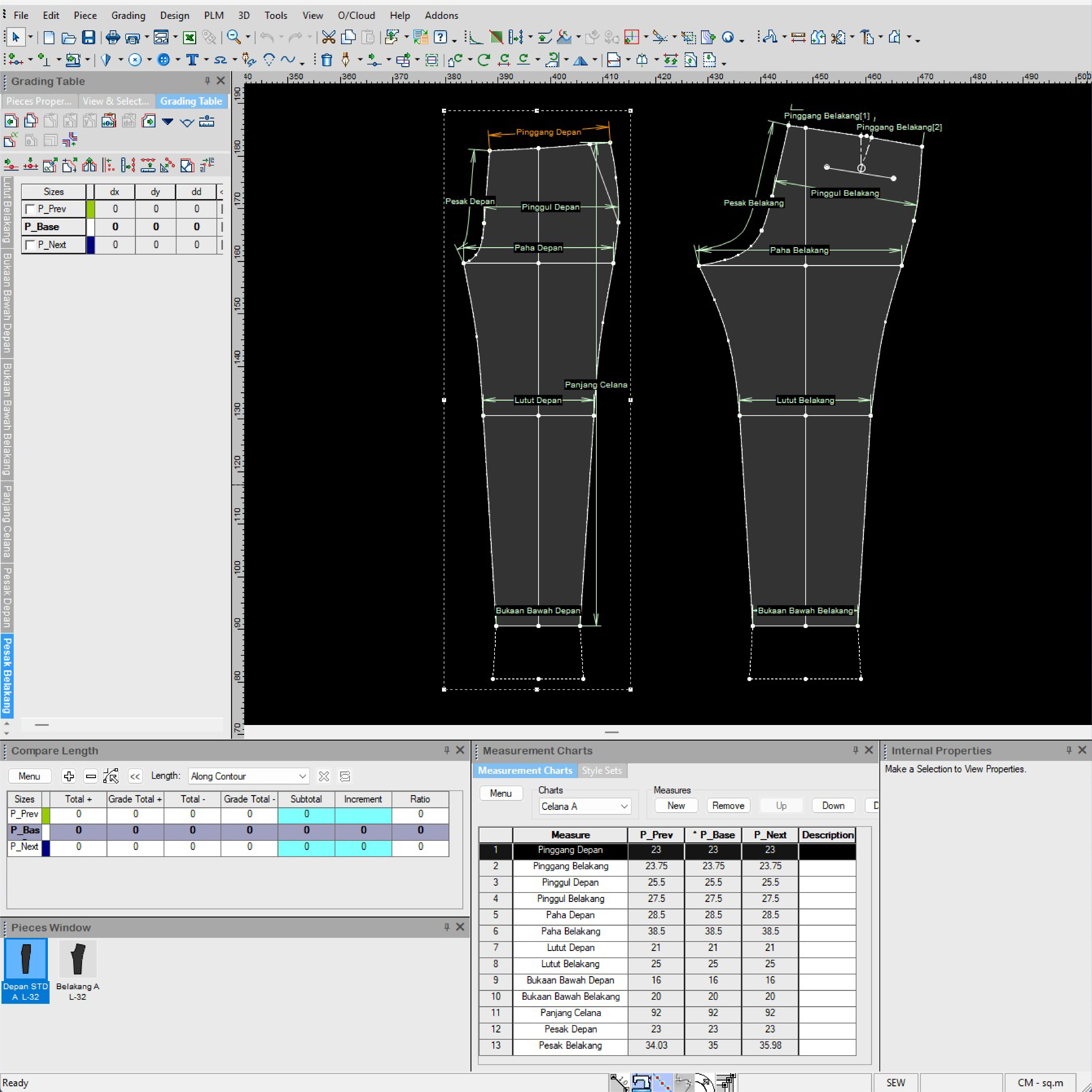Screen dimensions: 1092x1092
Task: Click the << collapse button in Compare Length
Action: pyautogui.click(x=135, y=776)
